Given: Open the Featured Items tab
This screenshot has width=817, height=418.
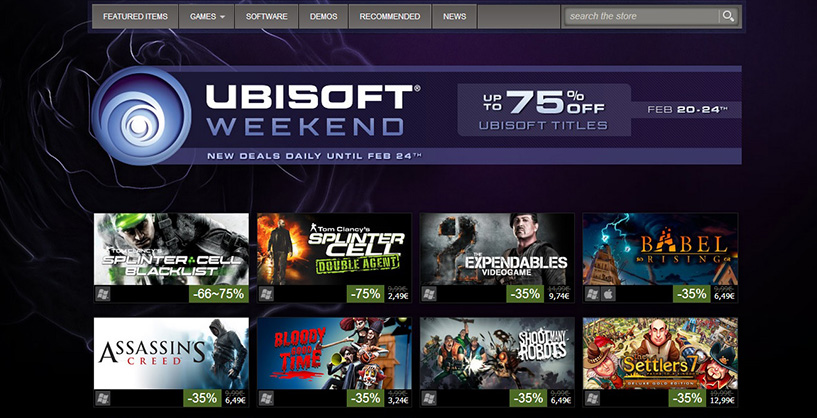Looking at the screenshot, I should point(135,17).
